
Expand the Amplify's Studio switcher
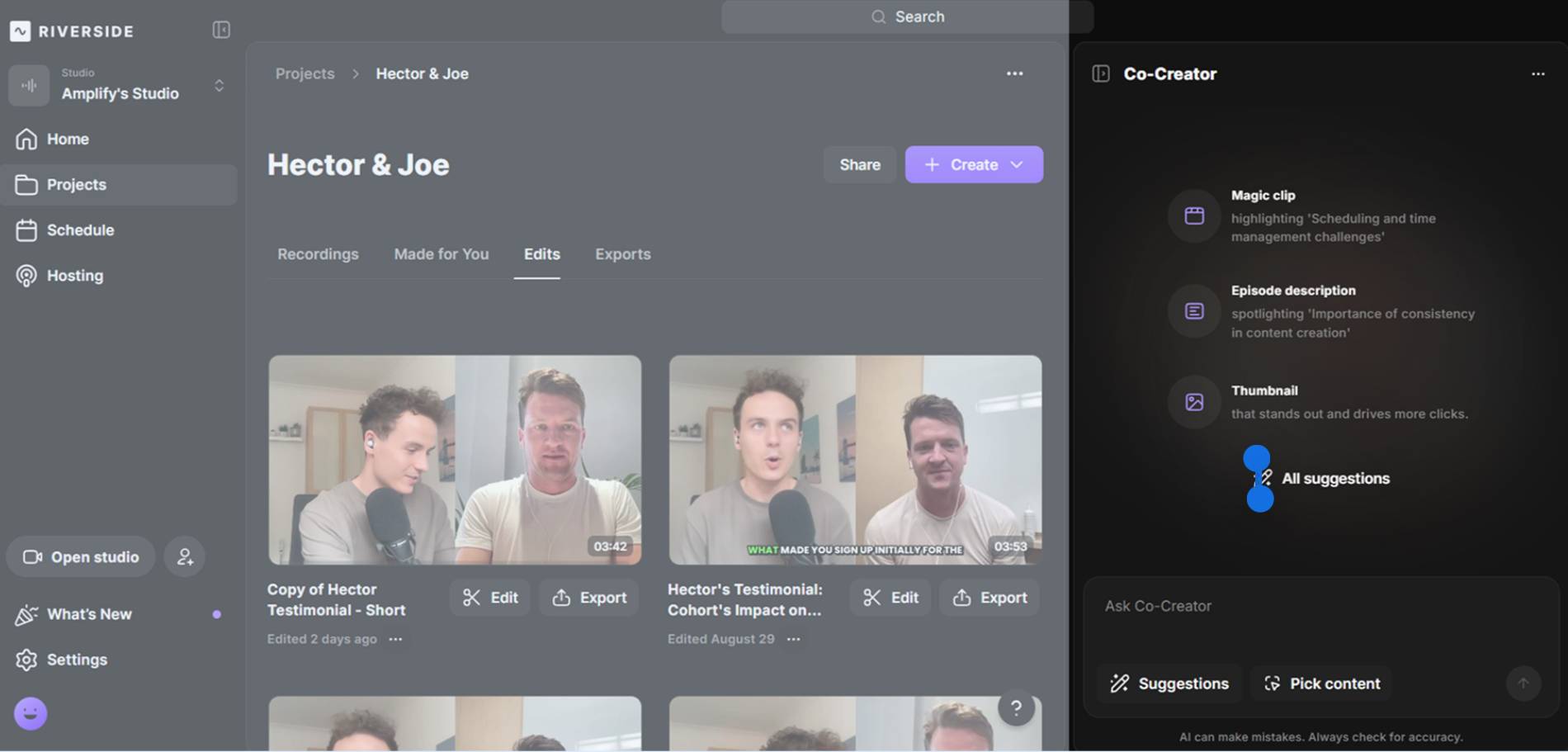point(219,86)
